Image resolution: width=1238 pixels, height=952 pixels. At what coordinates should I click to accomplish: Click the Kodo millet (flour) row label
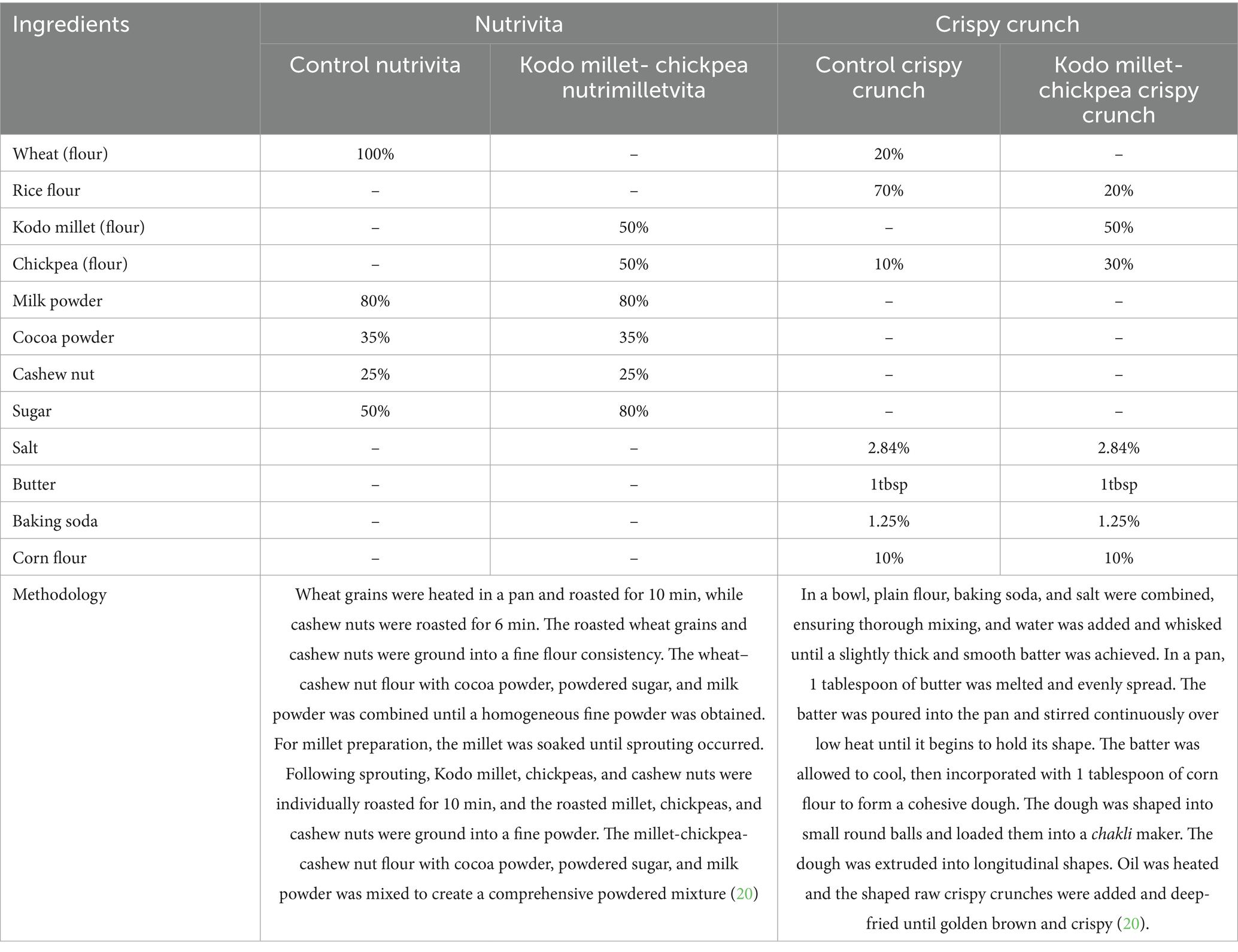click(78, 227)
